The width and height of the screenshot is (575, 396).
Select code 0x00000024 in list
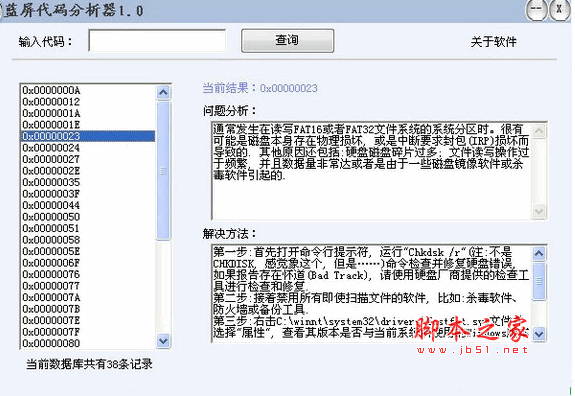click(88, 148)
